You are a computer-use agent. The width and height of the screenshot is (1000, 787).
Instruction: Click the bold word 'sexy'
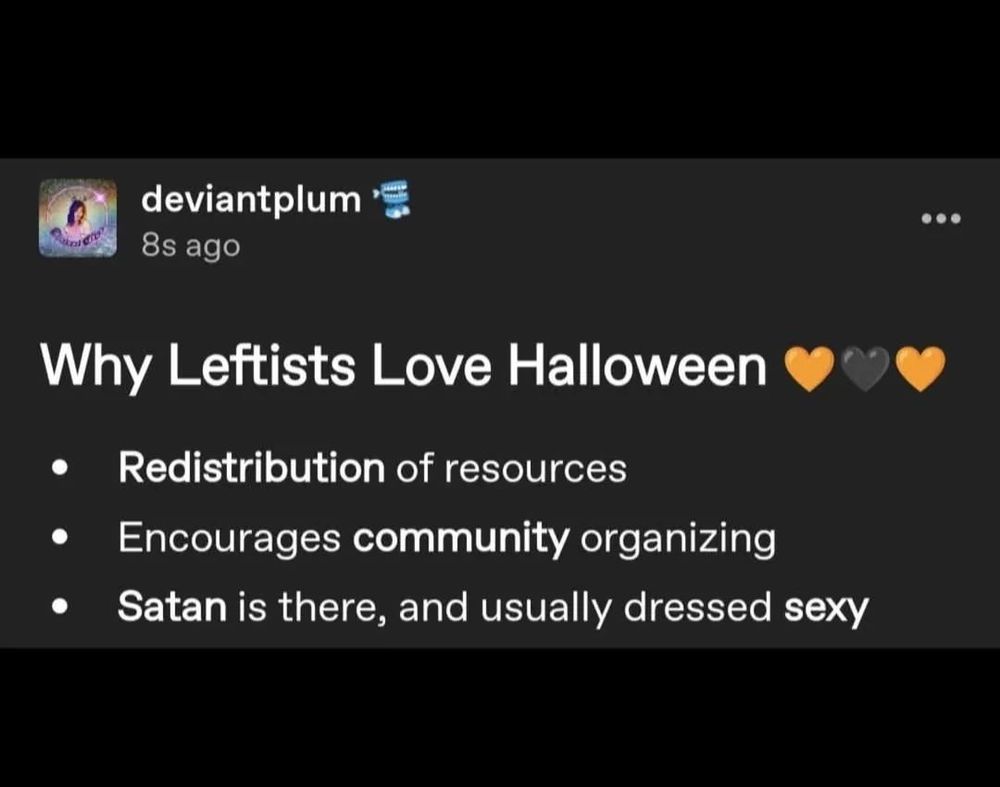827,609
